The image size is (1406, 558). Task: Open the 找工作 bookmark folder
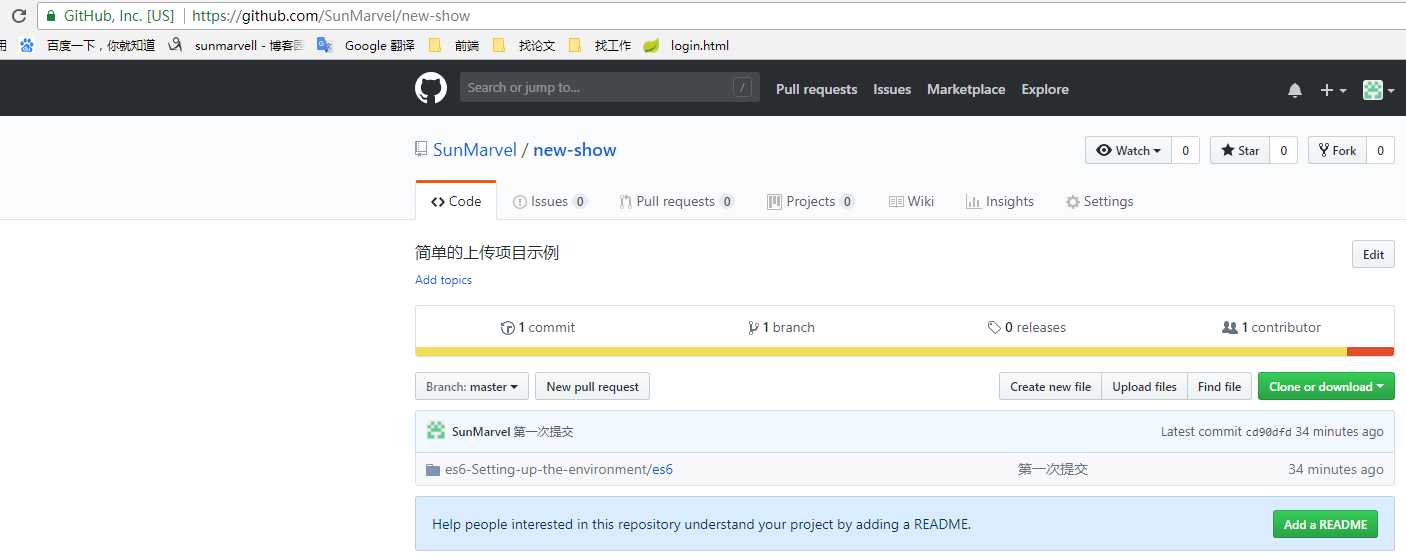599,45
